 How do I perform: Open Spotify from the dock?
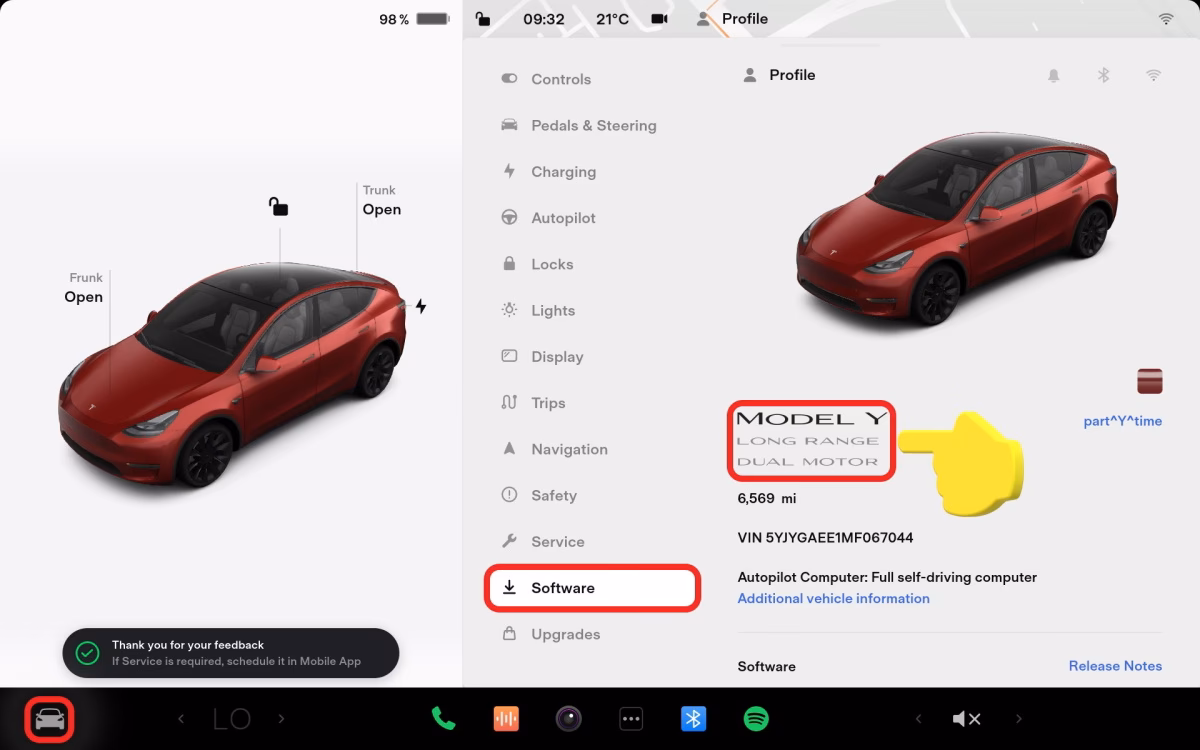coord(756,718)
